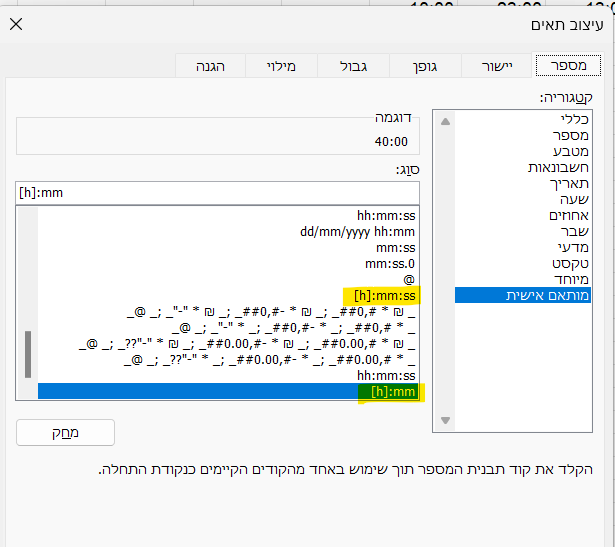615x547 pixels.
Task: Select the mm:ss format
Action: (228, 248)
